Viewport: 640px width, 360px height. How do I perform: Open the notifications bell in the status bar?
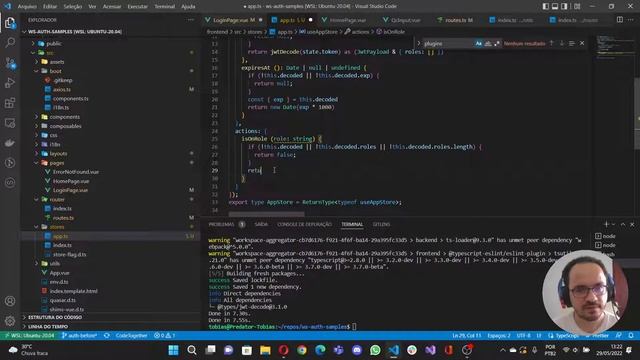tap(631, 336)
